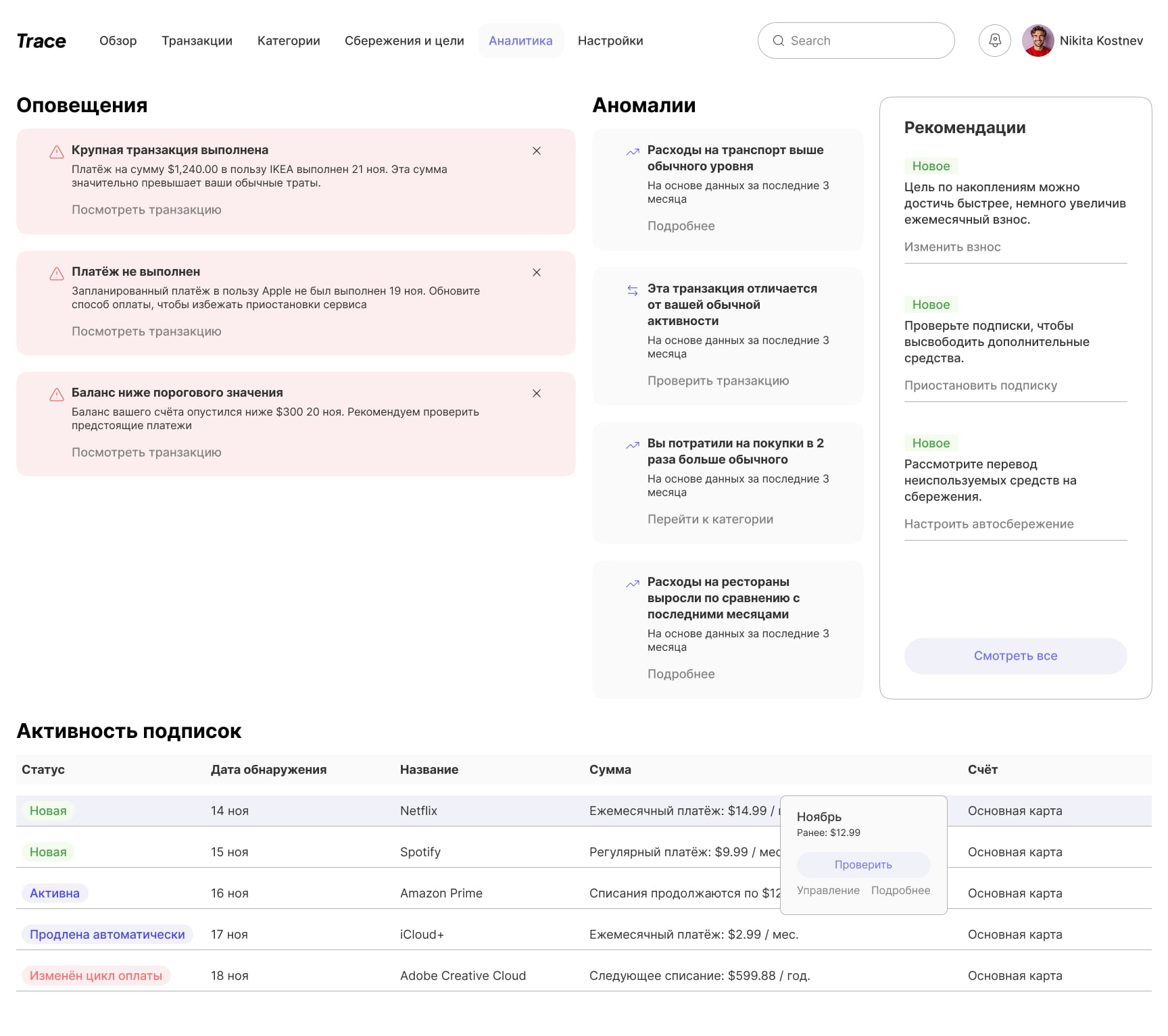Click 'Приостановить подписку' link
The height and width of the screenshot is (1036, 1168).
click(981, 386)
